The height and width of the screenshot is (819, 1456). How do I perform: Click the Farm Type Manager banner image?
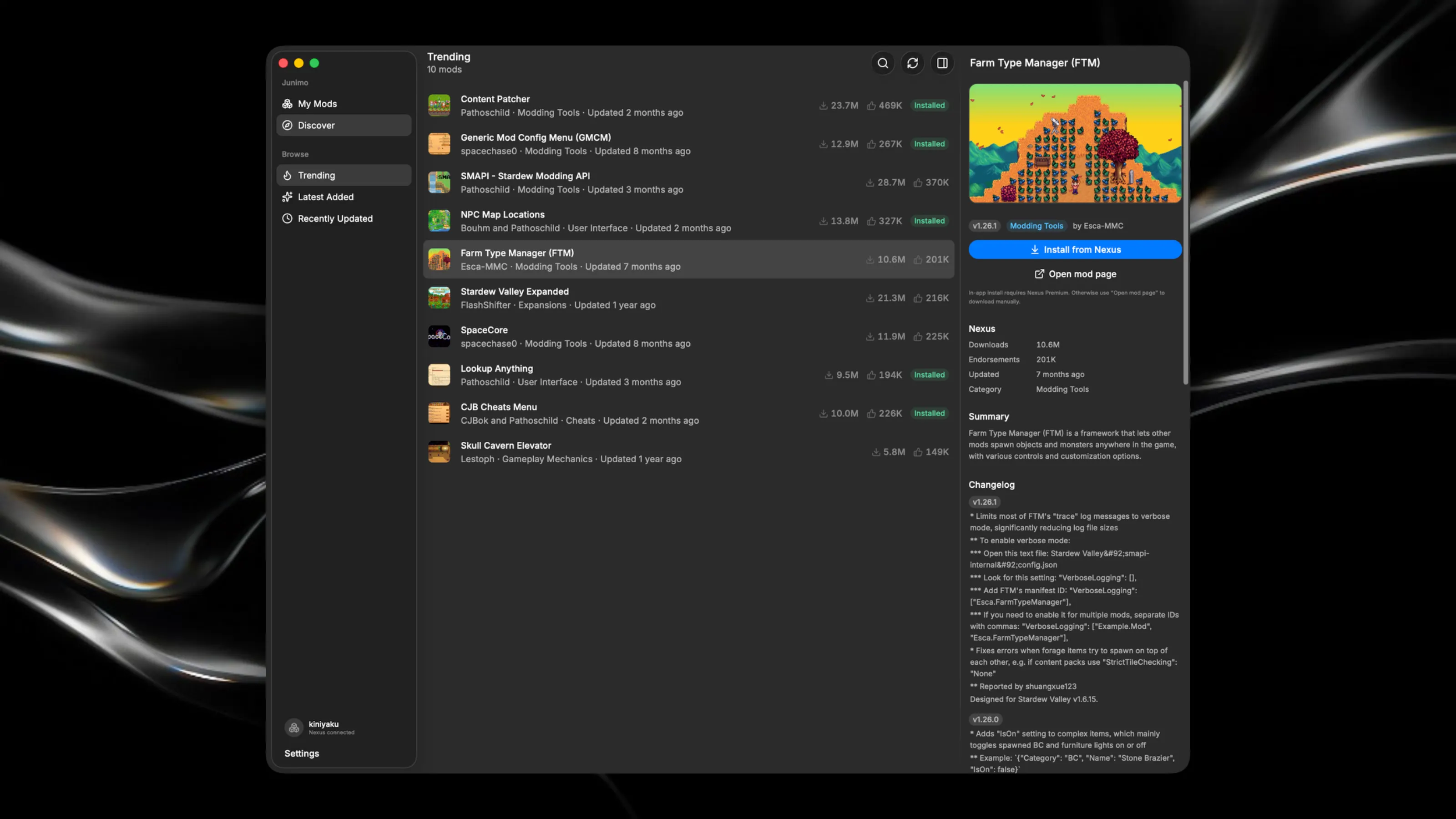pos(1074,143)
